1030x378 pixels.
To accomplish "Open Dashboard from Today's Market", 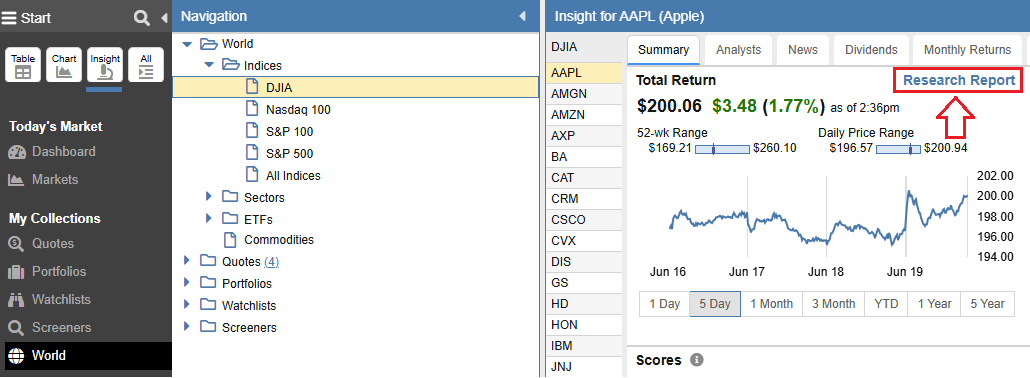I will [52, 152].
